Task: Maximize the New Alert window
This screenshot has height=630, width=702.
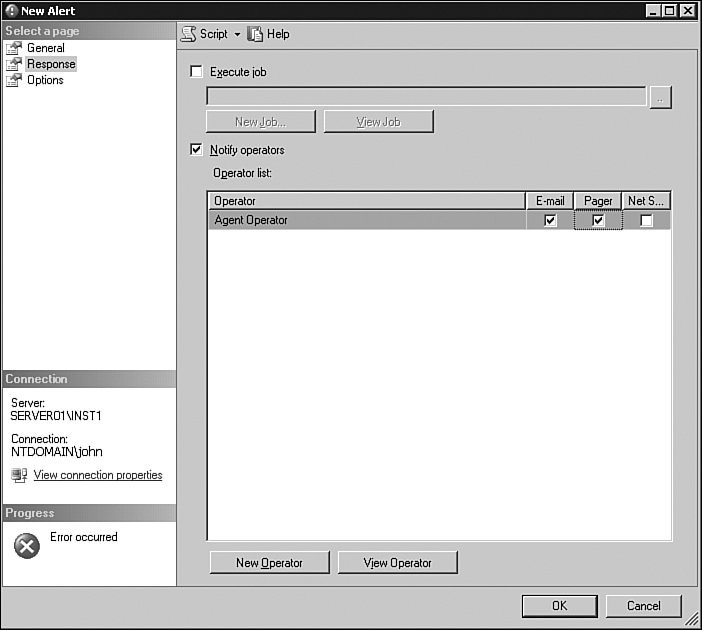Action: 670,10
